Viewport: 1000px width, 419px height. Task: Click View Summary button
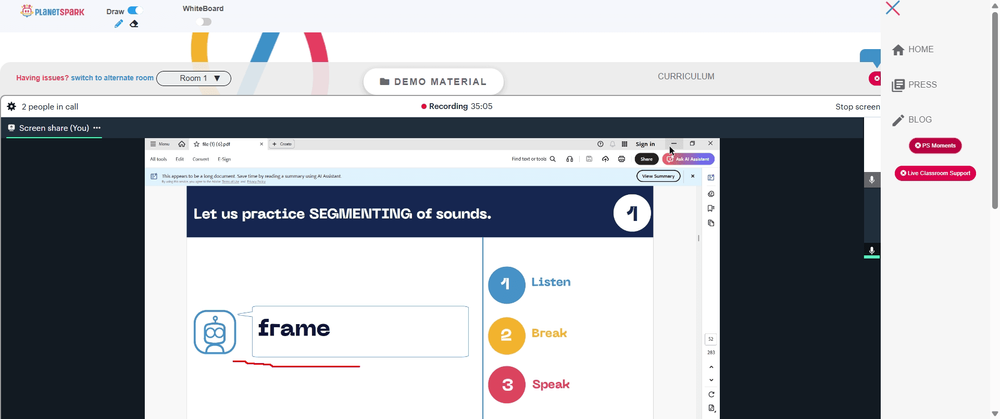[658, 176]
